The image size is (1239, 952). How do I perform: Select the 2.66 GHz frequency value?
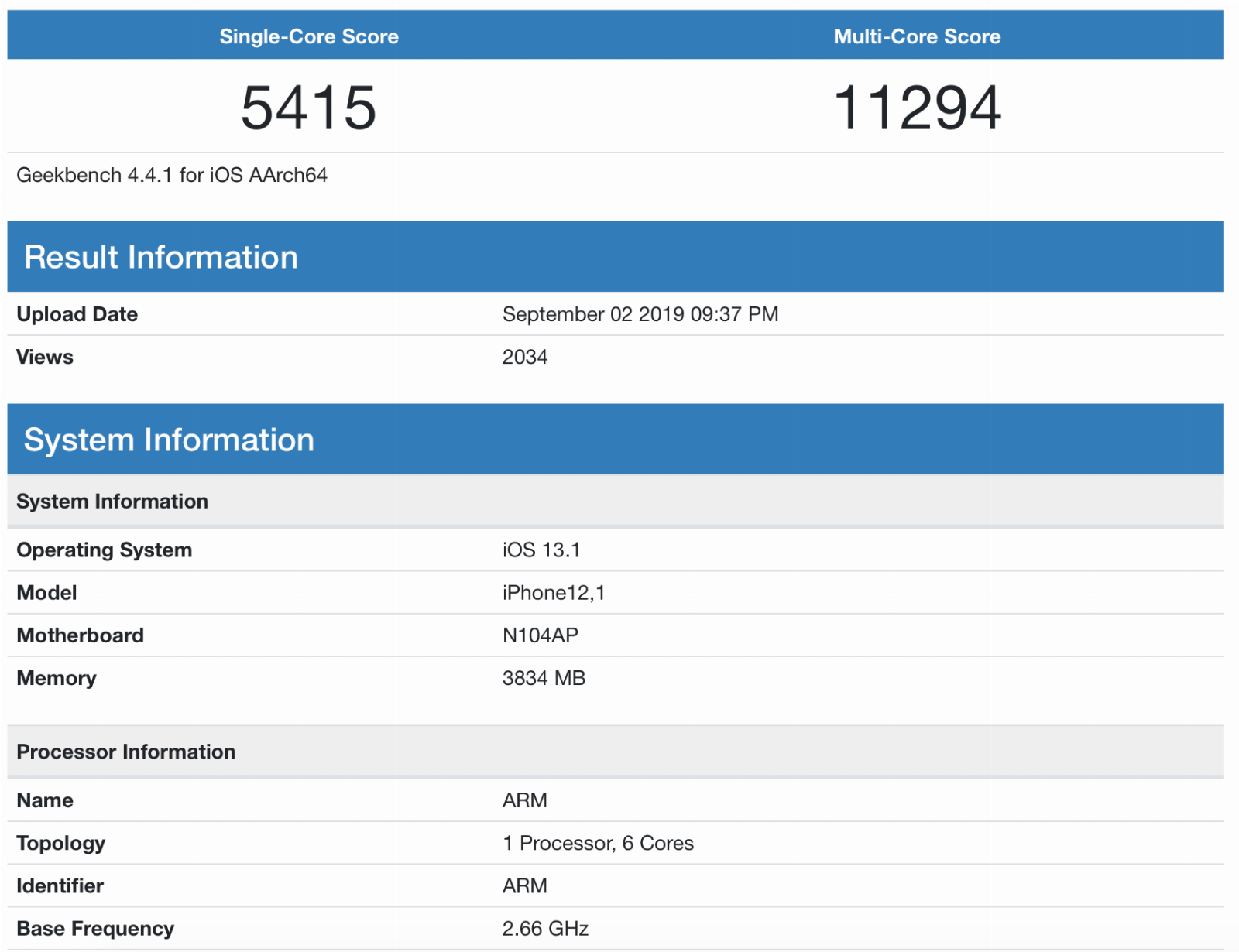coord(546,928)
